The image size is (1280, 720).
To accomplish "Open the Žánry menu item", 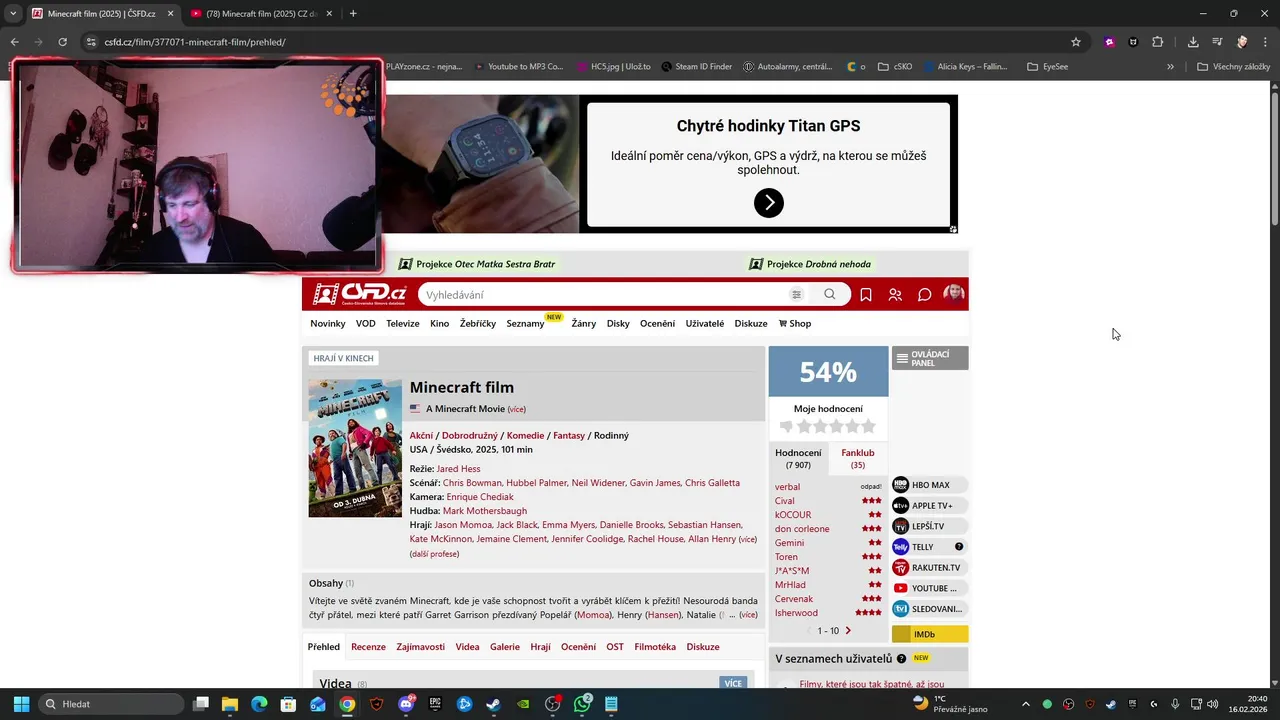I will coord(584,324).
